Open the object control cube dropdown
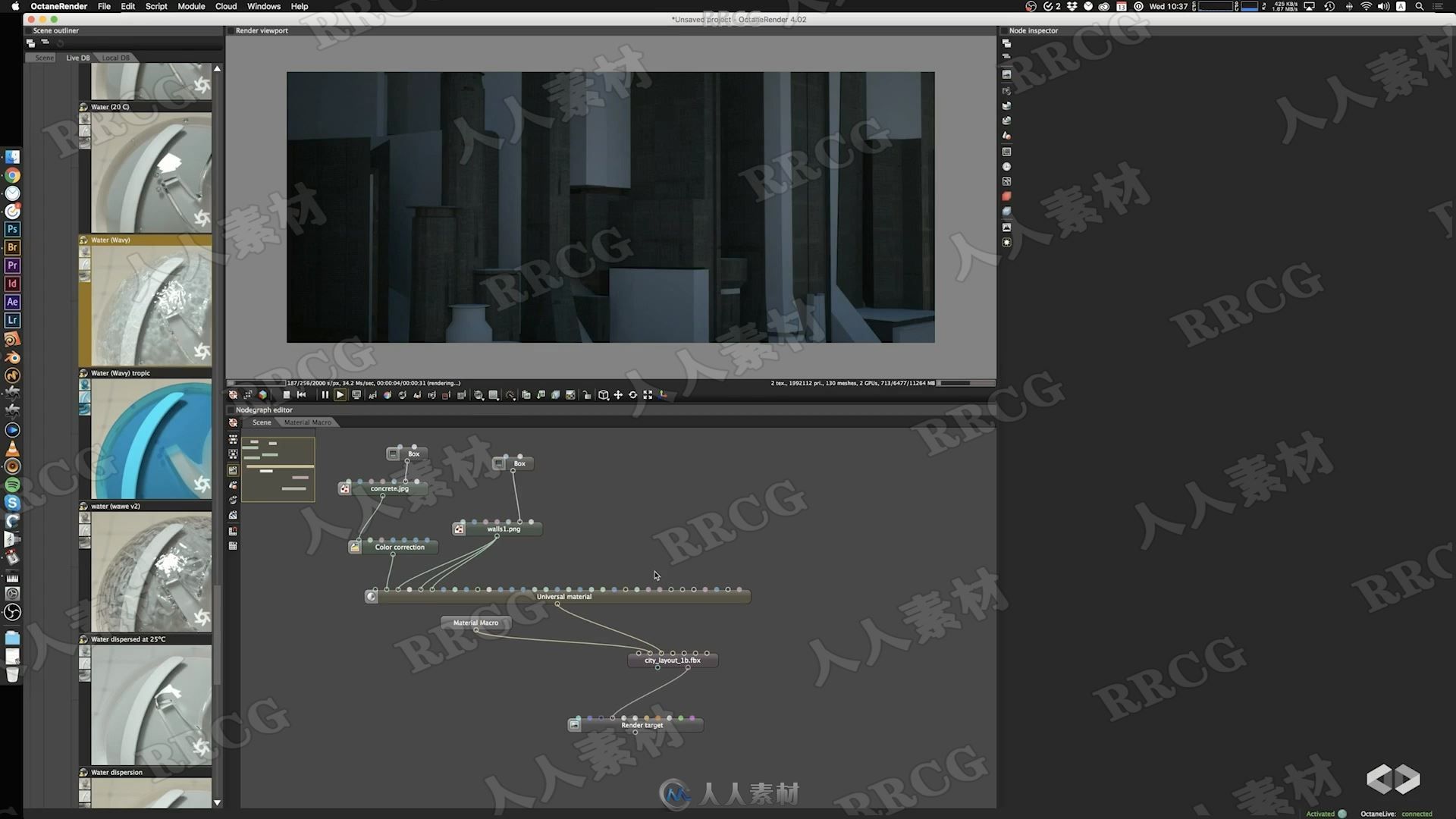 click(604, 394)
